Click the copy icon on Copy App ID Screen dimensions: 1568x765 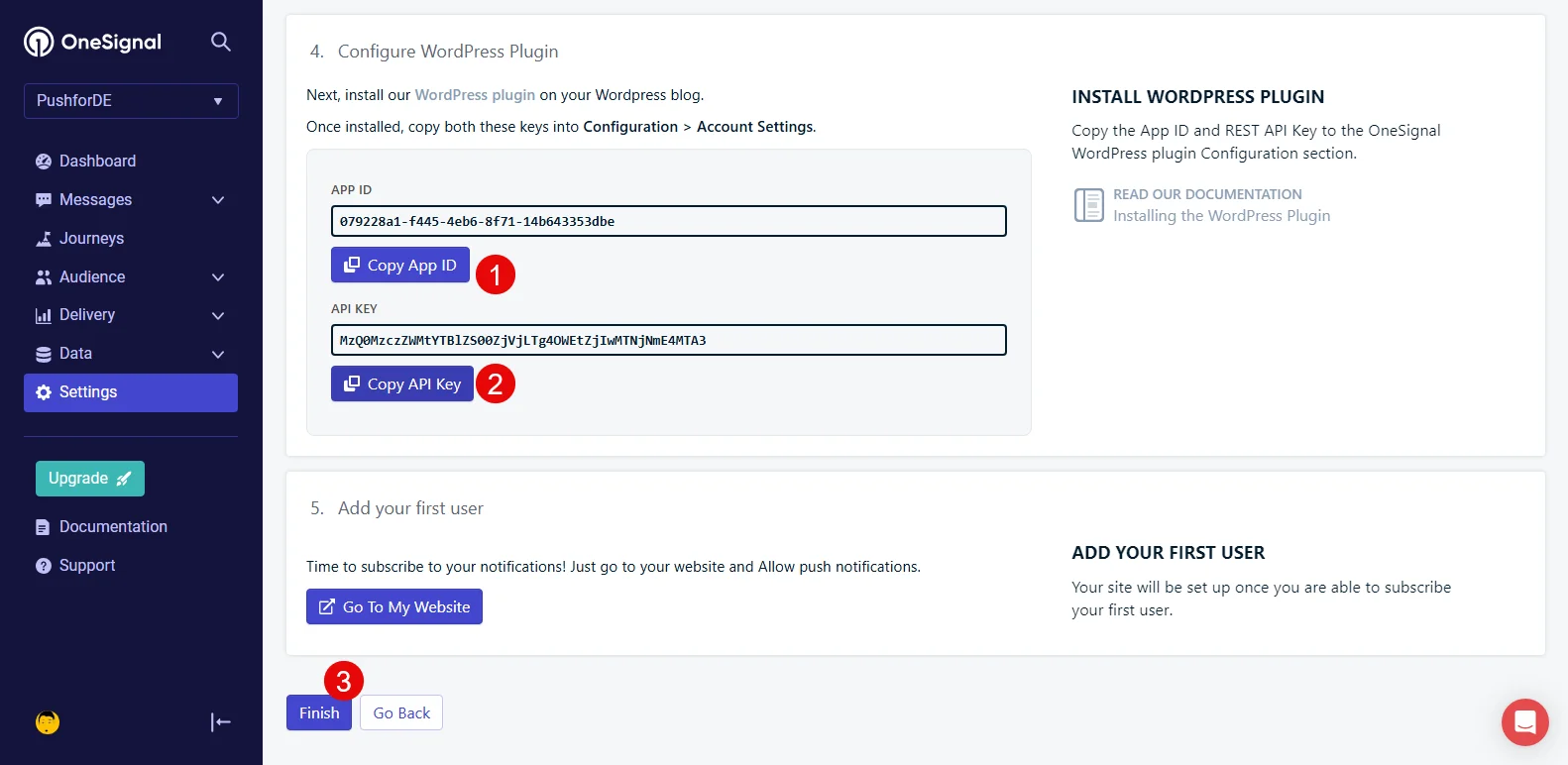point(352,265)
